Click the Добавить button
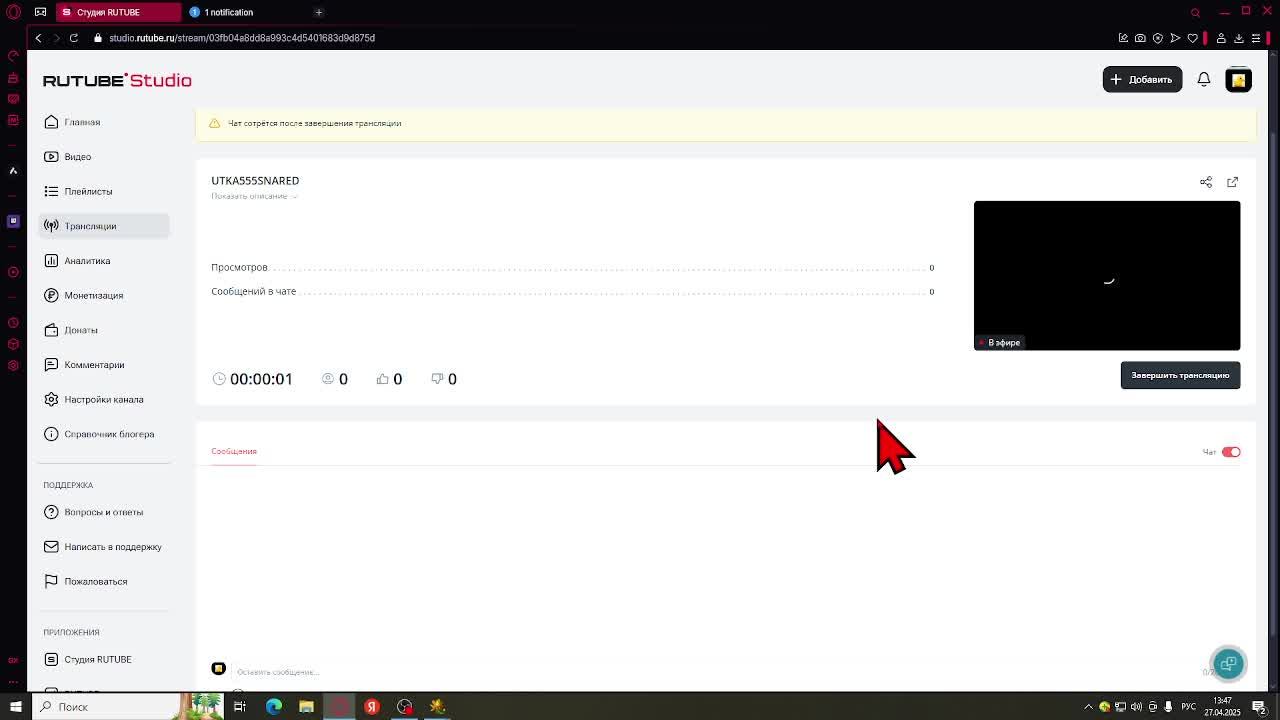Image resolution: width=1280 pixels, height=720 pixels. (x=1142, y=79)
